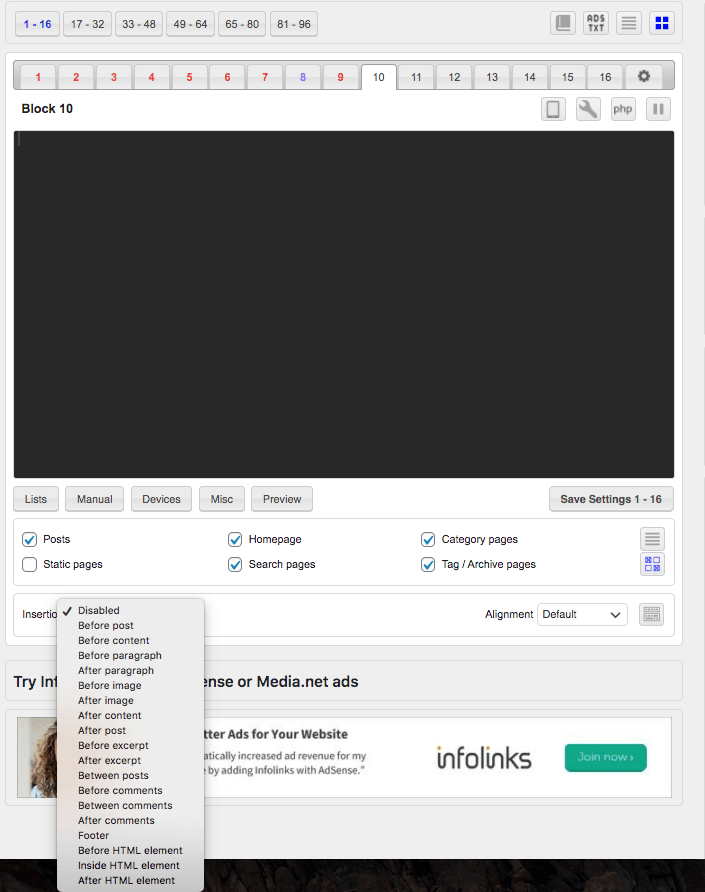The image size is (705, 892).
Task: Open the documentation book icon
Action: [x=563, y=23]
